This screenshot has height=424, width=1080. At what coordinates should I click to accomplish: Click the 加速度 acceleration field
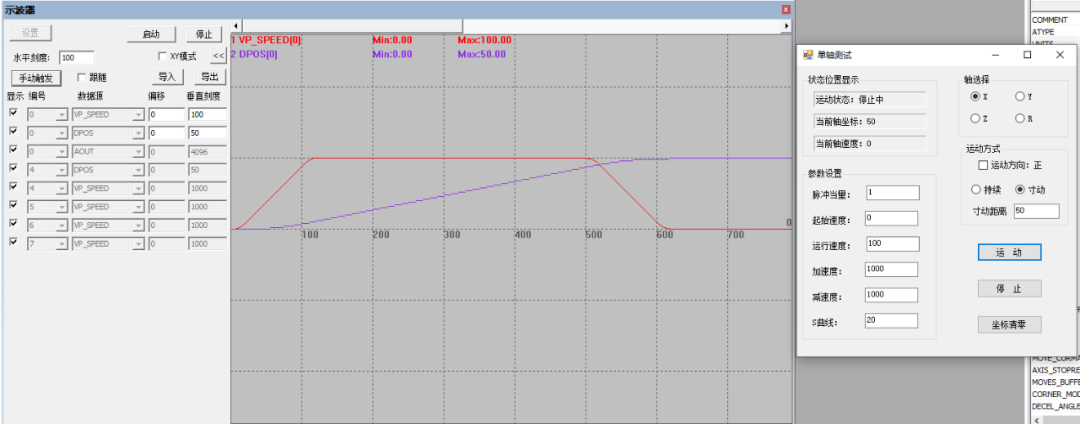click(892, 269)
